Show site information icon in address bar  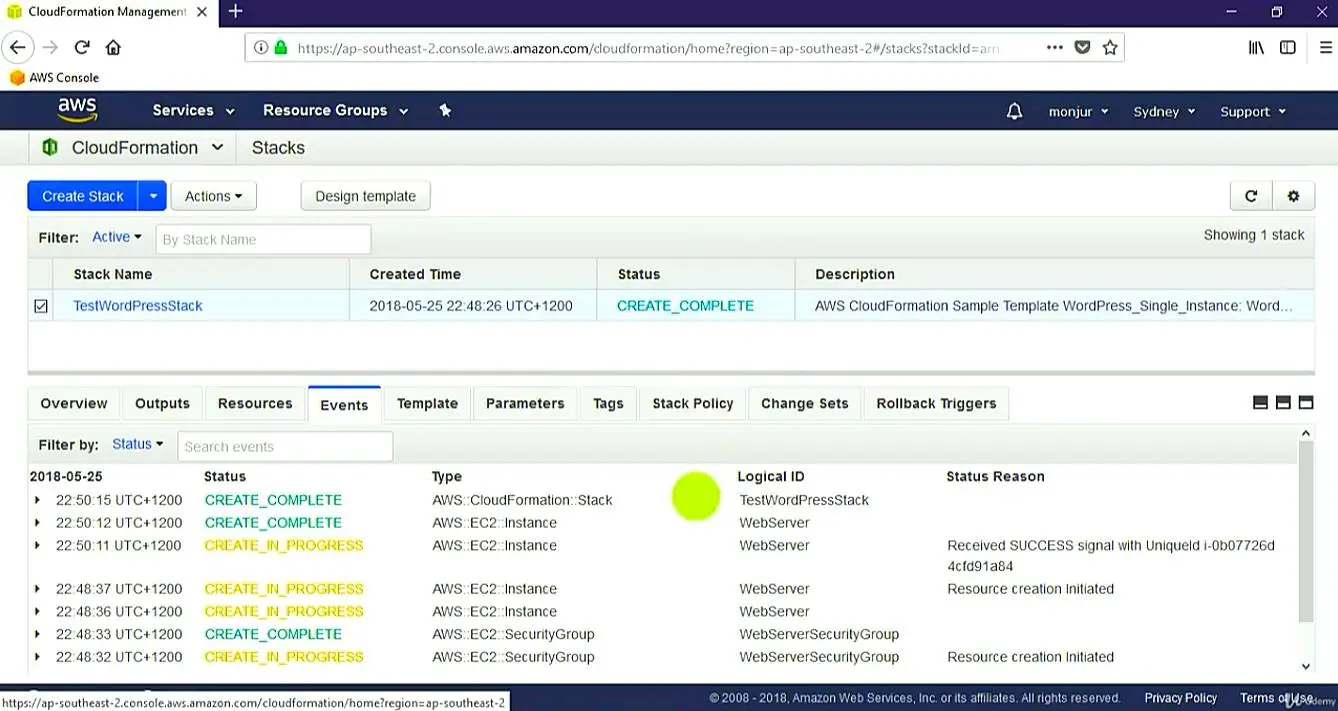[261, 47]
